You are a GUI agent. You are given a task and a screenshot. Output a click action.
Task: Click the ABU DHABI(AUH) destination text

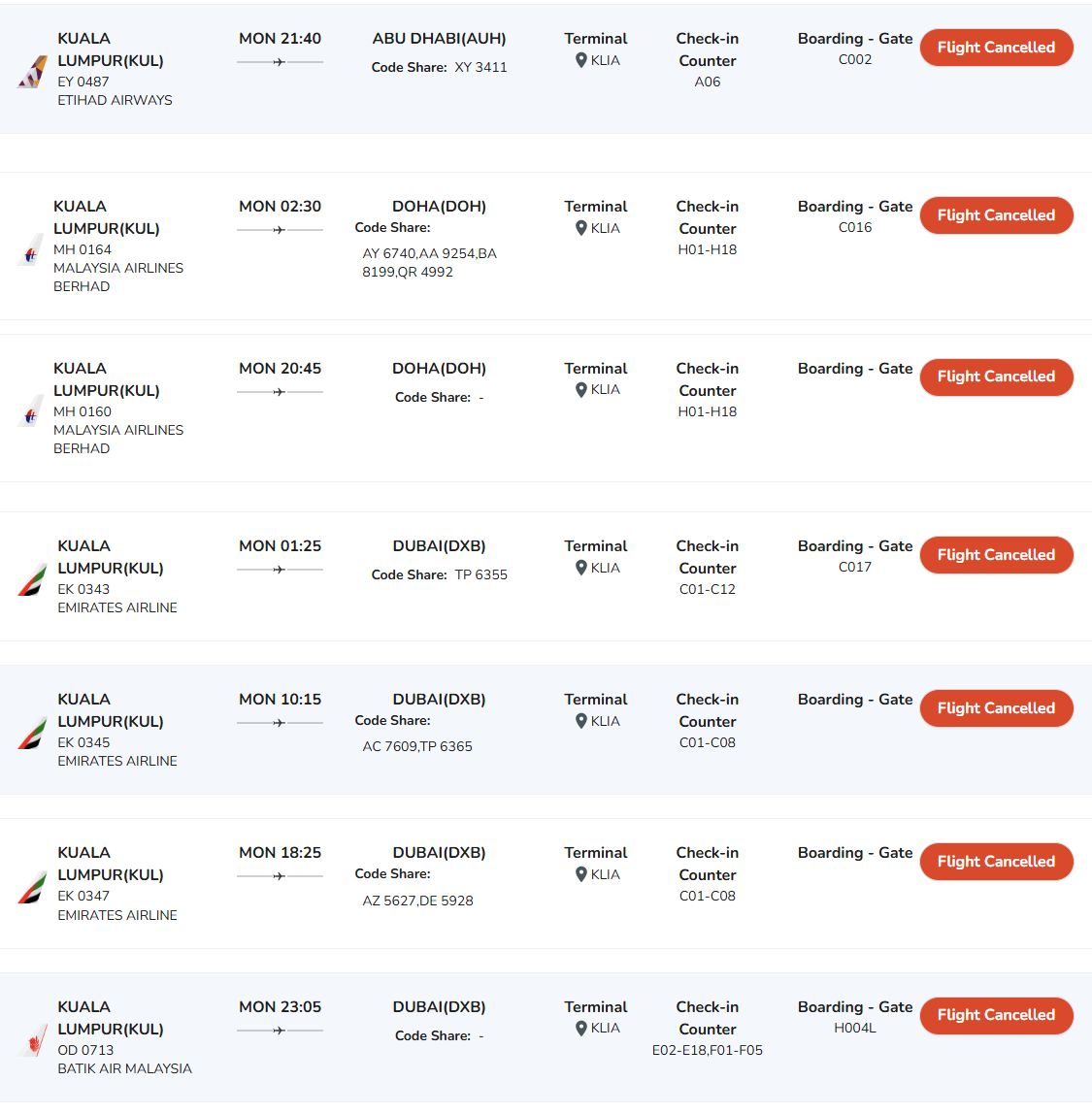point(439,39)
